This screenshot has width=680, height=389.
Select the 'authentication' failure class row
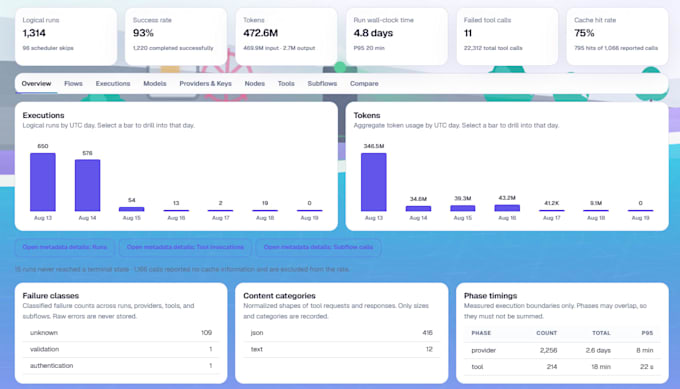click(x=121, y=366)
